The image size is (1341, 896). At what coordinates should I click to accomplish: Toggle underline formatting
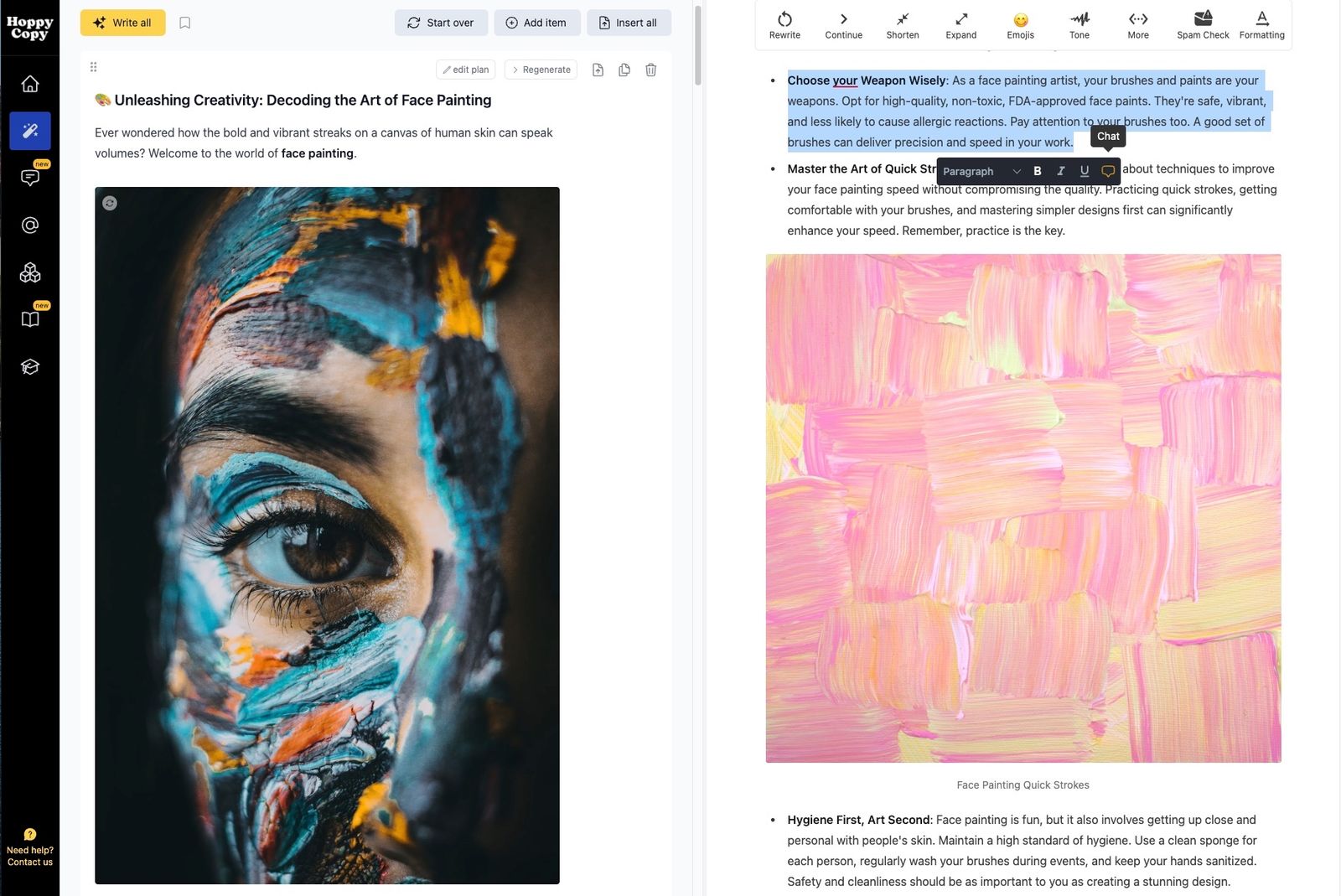[x=1084, y=171]
